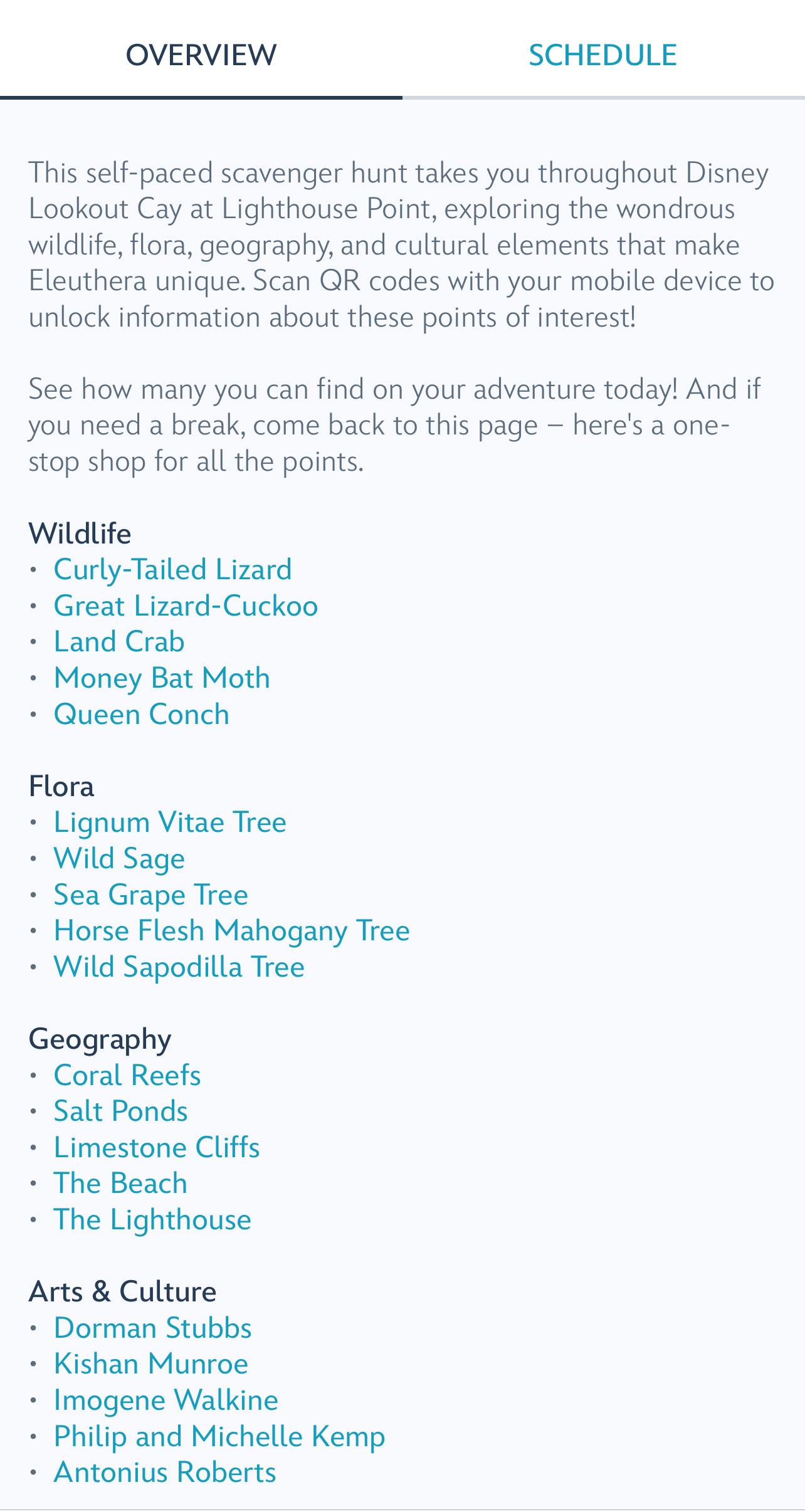Image resolution: width=805 pixels, height=1512 pixels.
Task: Open the Imogene Walkine link
Action: [x=166, y=1400]
